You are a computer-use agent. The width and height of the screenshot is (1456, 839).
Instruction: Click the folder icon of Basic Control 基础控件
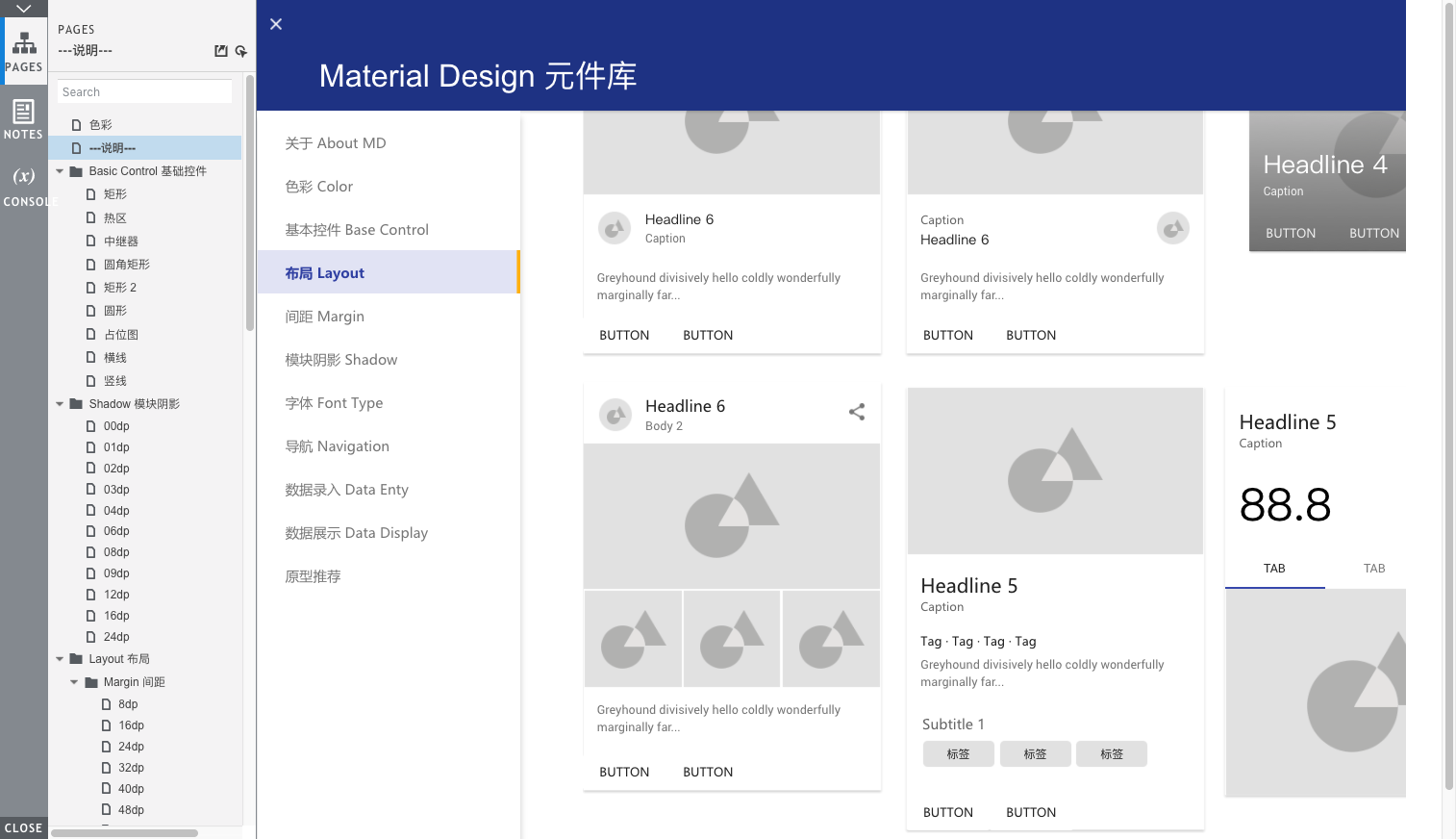tap(76, 171)
